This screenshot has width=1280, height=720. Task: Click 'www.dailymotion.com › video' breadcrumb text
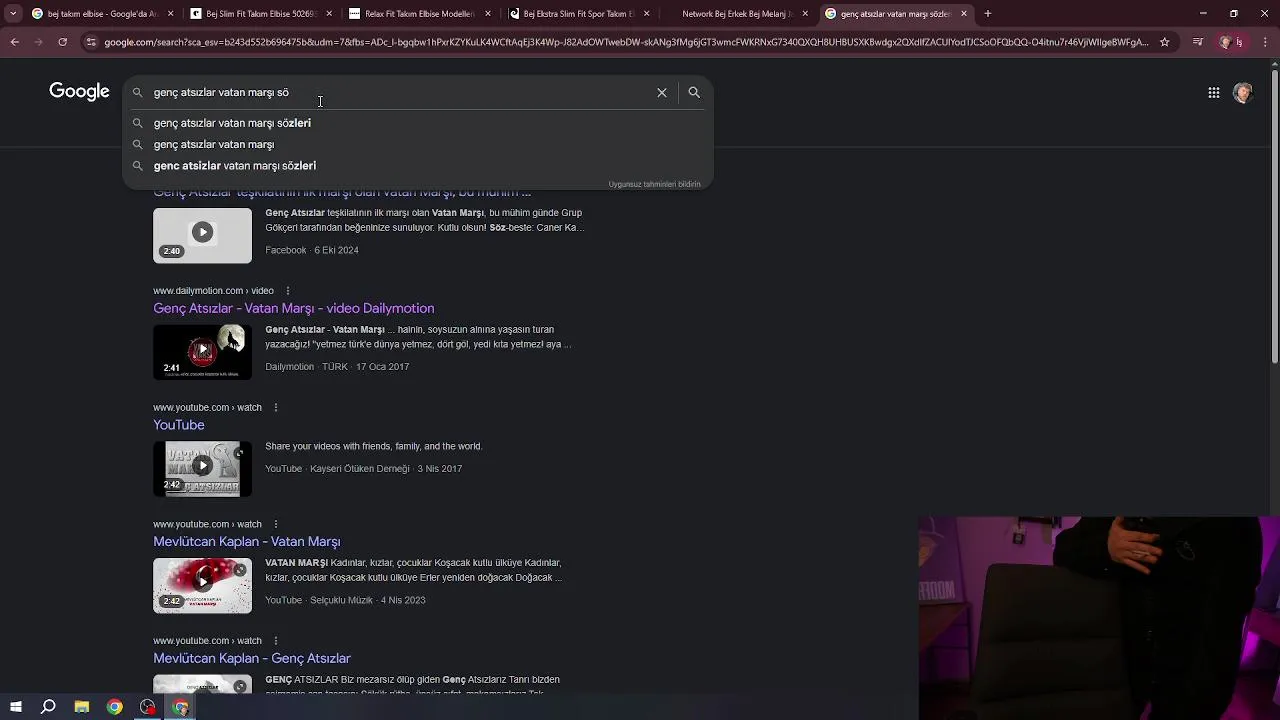[213, 291]
